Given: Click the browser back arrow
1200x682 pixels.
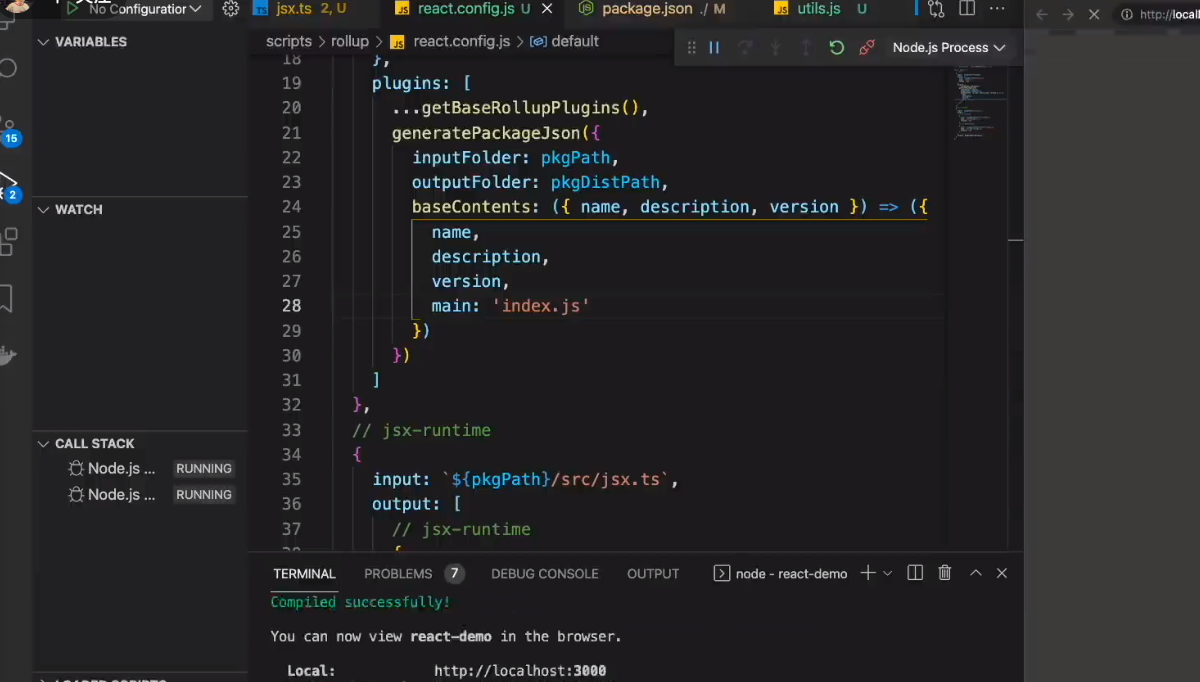Looking at the screenshot, I should pyautogui.click(x=1042, y=15).
